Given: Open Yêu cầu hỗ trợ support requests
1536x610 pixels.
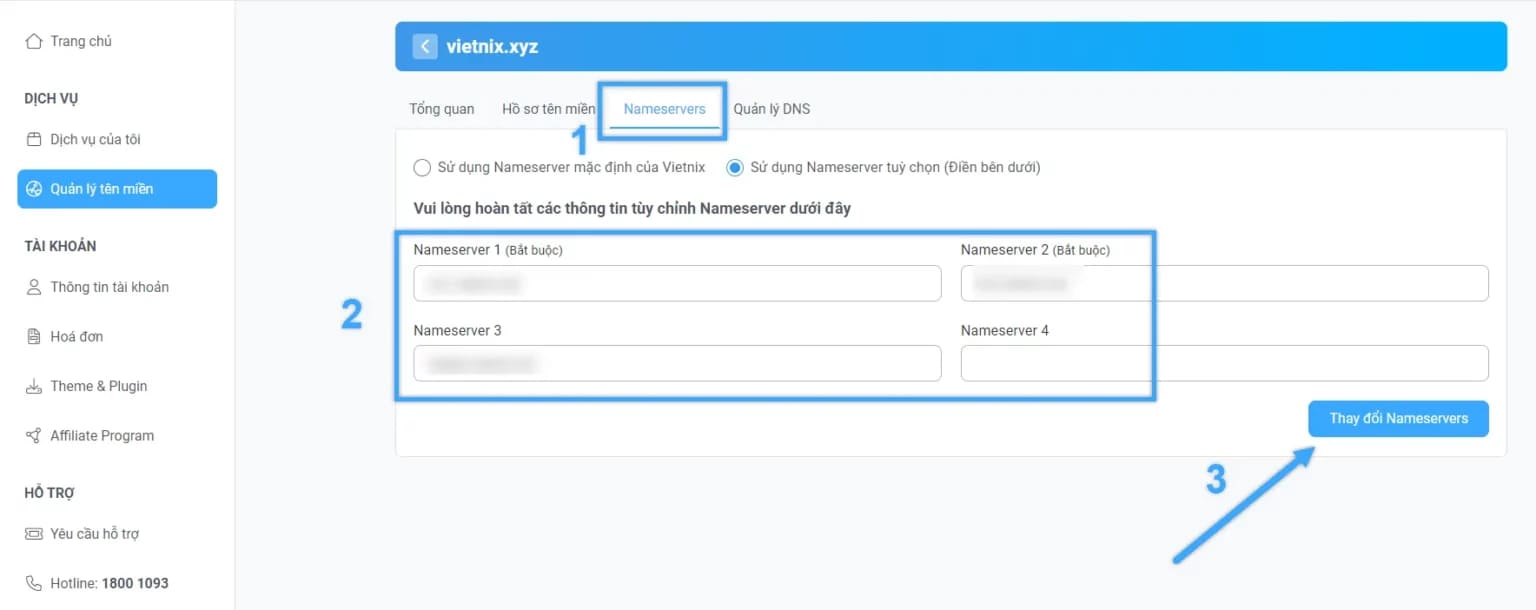Looking at the screenshot, I should [95, 533].
